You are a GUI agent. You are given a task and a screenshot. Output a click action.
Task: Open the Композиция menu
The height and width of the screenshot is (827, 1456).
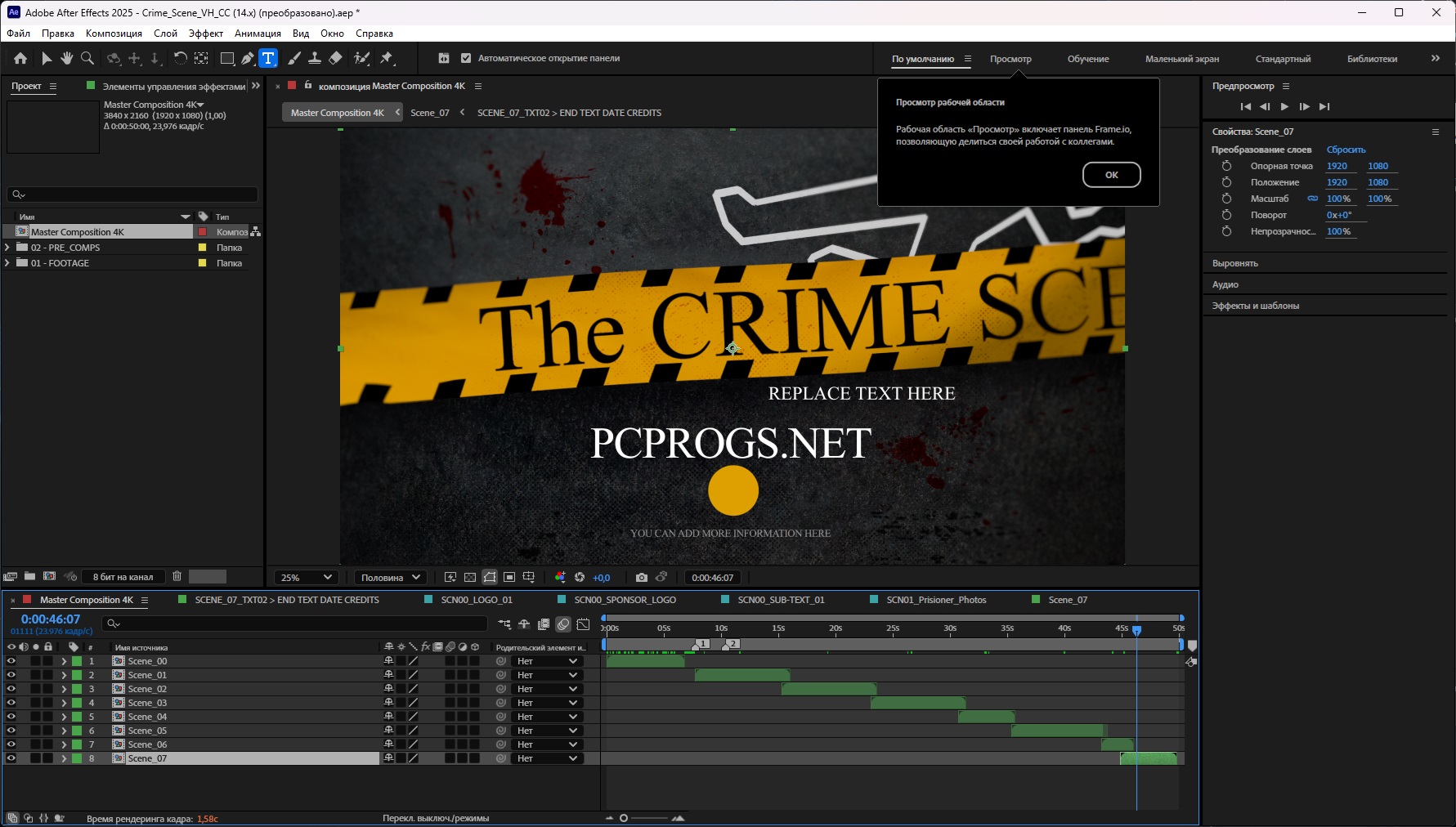[114, 34]
